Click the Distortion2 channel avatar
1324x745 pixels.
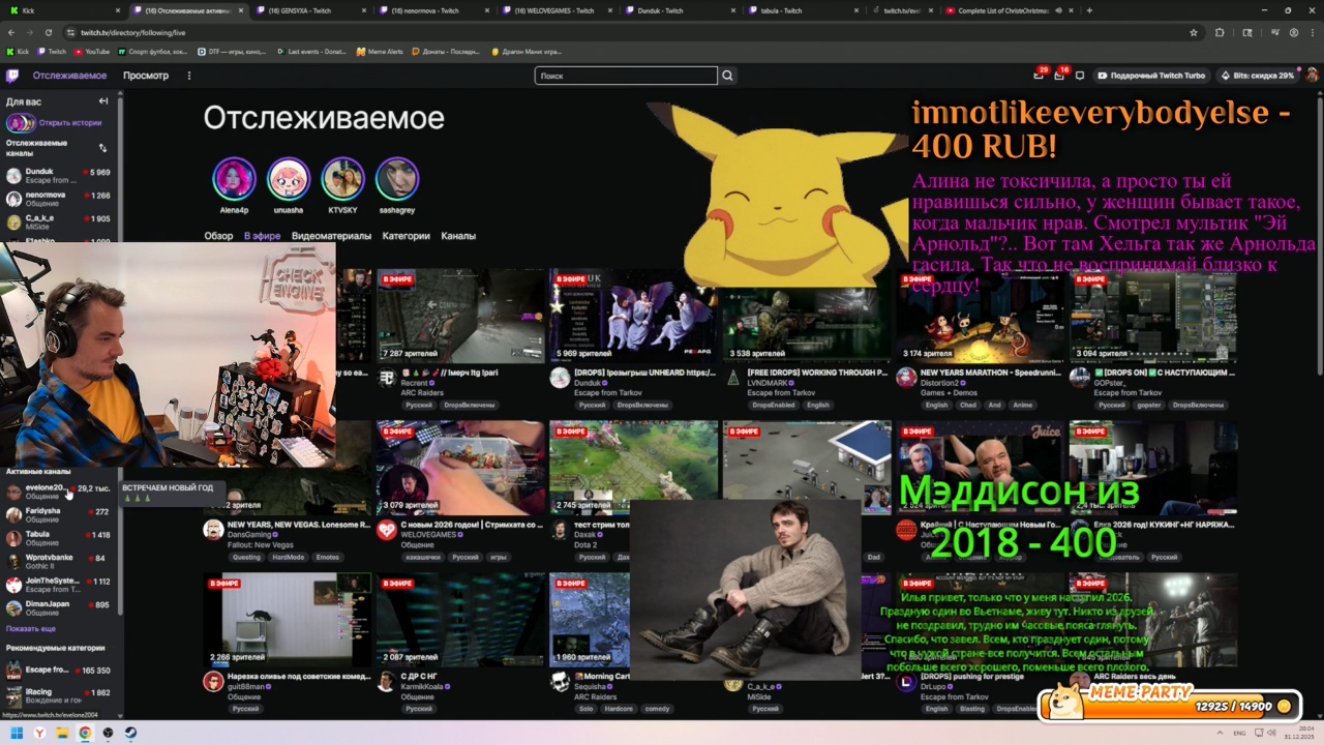point(906,378)
